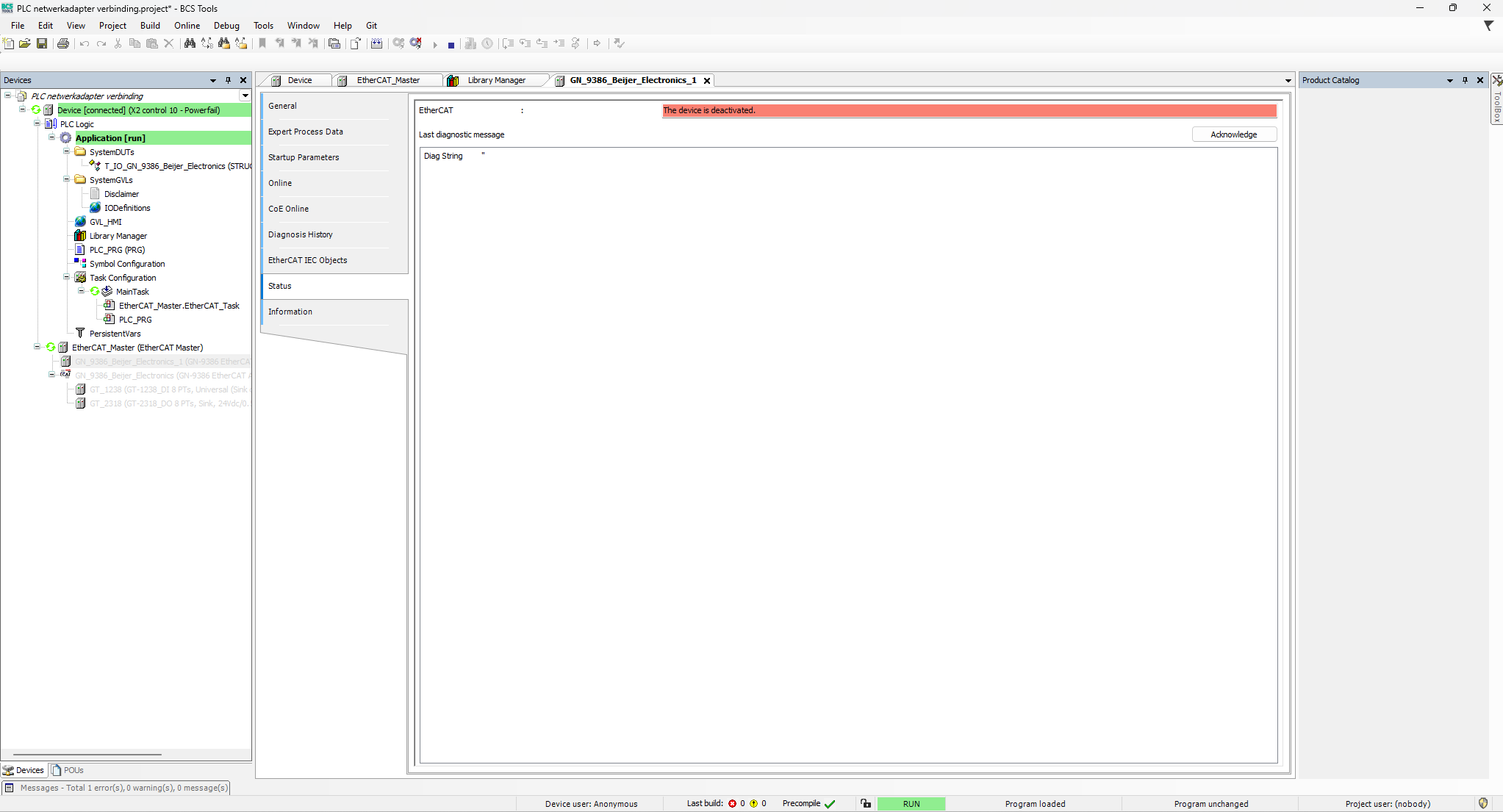
Task: Click the blue Stop application icon
Action: (451, 44)
